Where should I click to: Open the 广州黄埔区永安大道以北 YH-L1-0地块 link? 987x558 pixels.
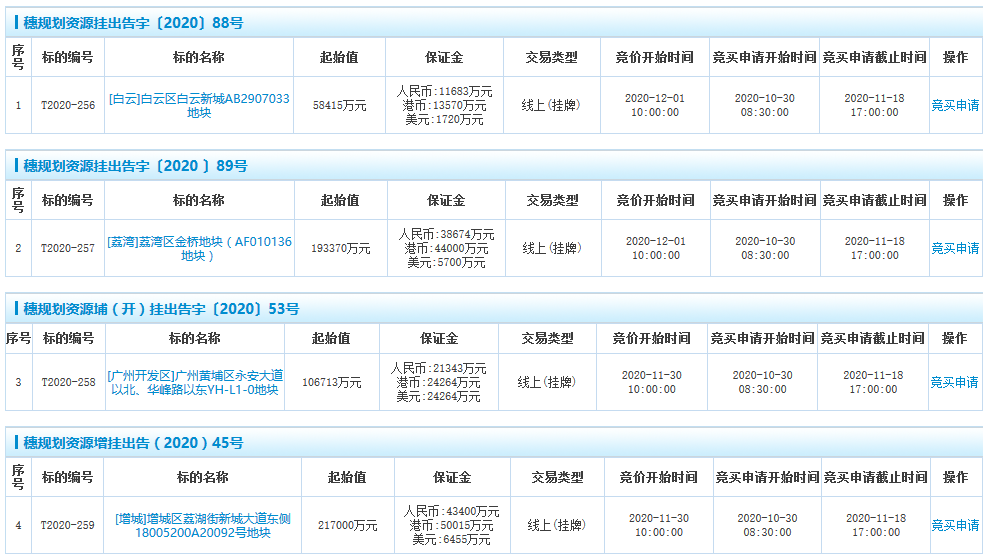194,382
